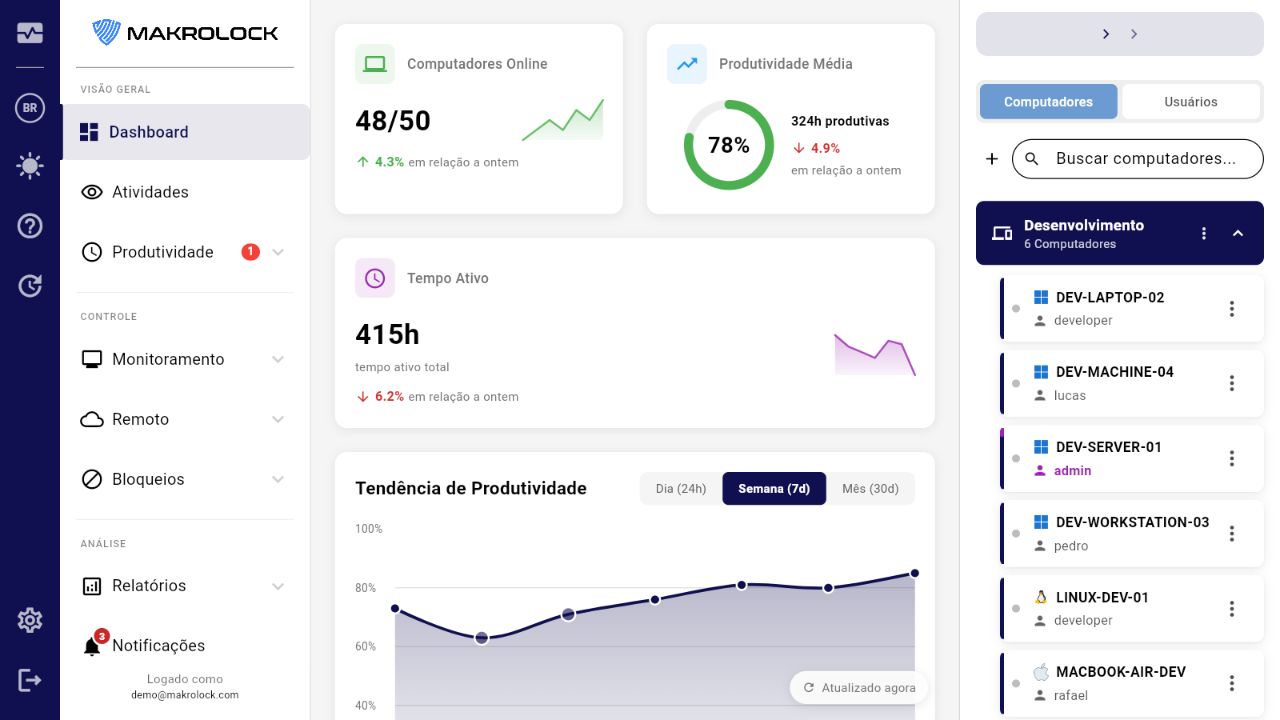Open the help question mark icon

point(30,226)
